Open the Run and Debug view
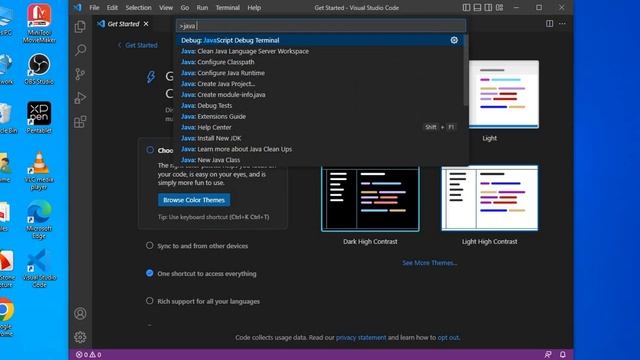 pyautogui.click(x=80, y=98)
